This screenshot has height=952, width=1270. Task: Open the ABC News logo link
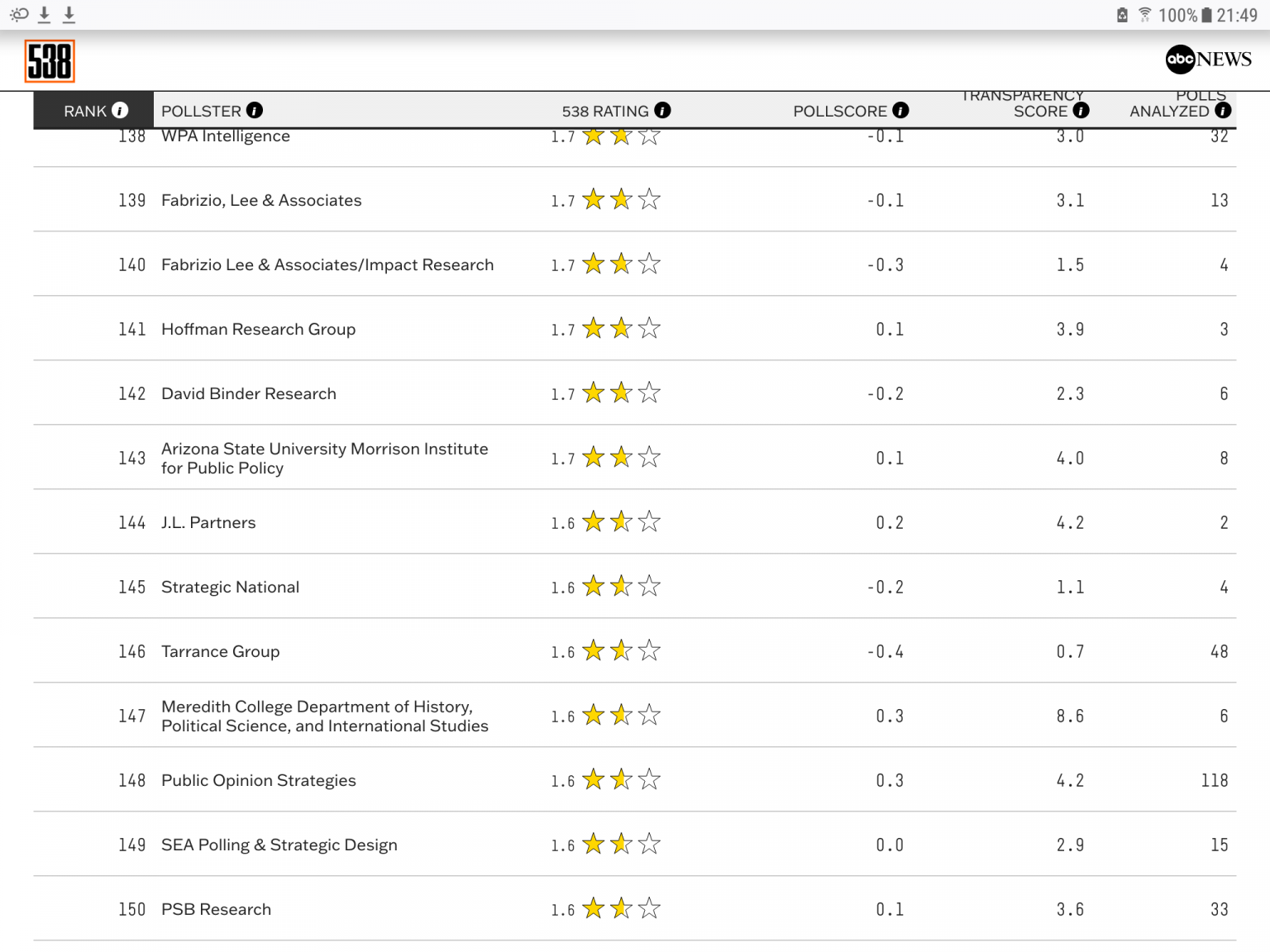pyautogui.click(x=1208, y=59)
